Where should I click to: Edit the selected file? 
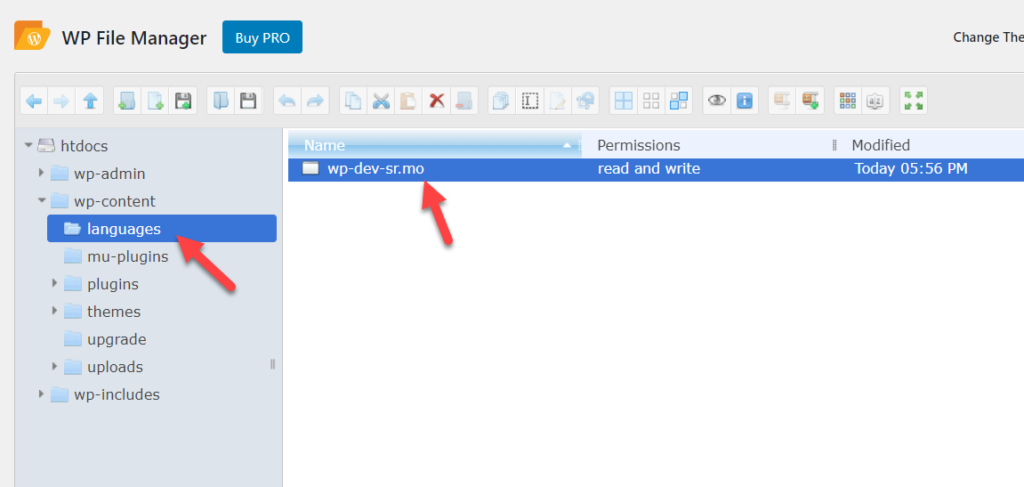point(558,101)
